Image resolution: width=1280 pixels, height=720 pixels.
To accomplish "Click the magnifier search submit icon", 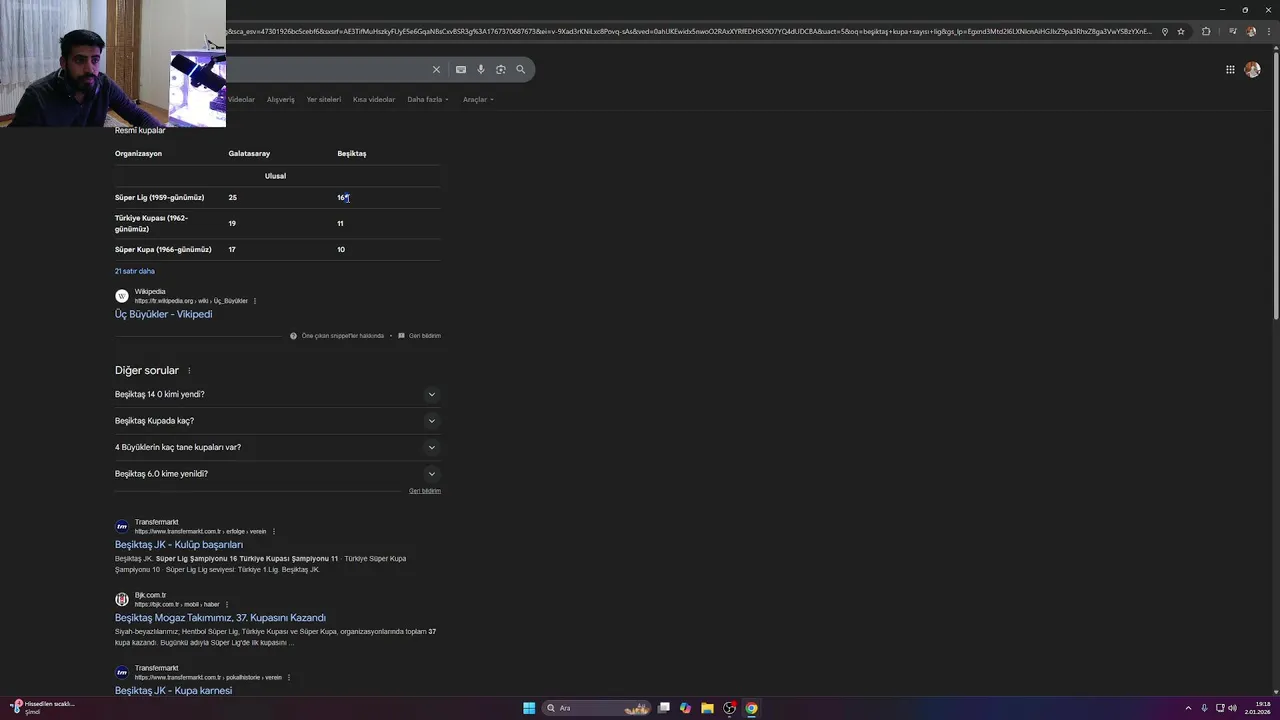I will click(x=521, y=69).
